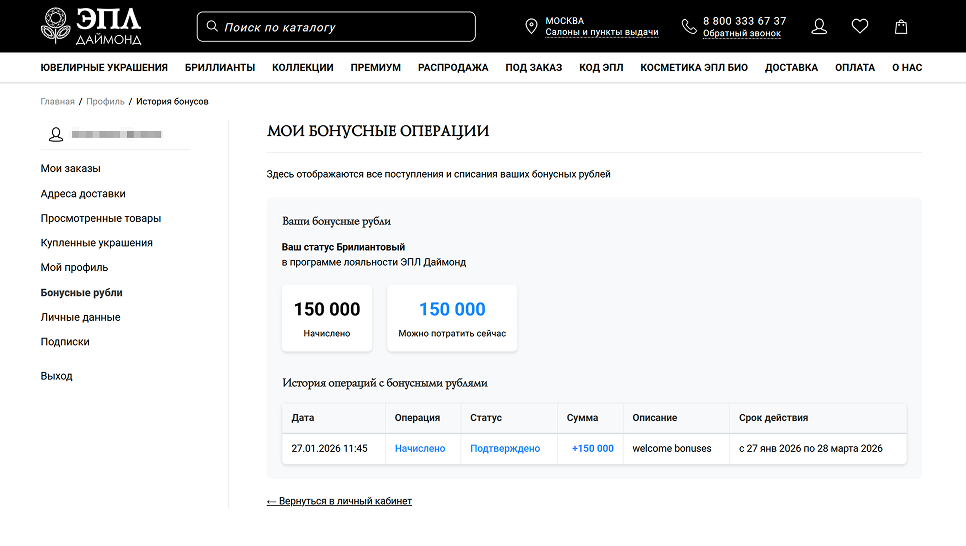Click the blurred user name in the sidebar
Viewport: 966px width, 546px height.
116,134
